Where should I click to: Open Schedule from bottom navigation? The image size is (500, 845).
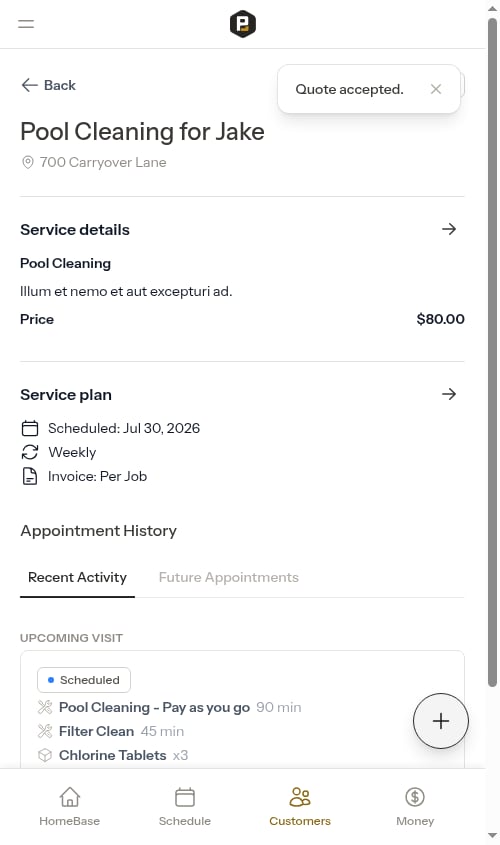coord(185,806)
